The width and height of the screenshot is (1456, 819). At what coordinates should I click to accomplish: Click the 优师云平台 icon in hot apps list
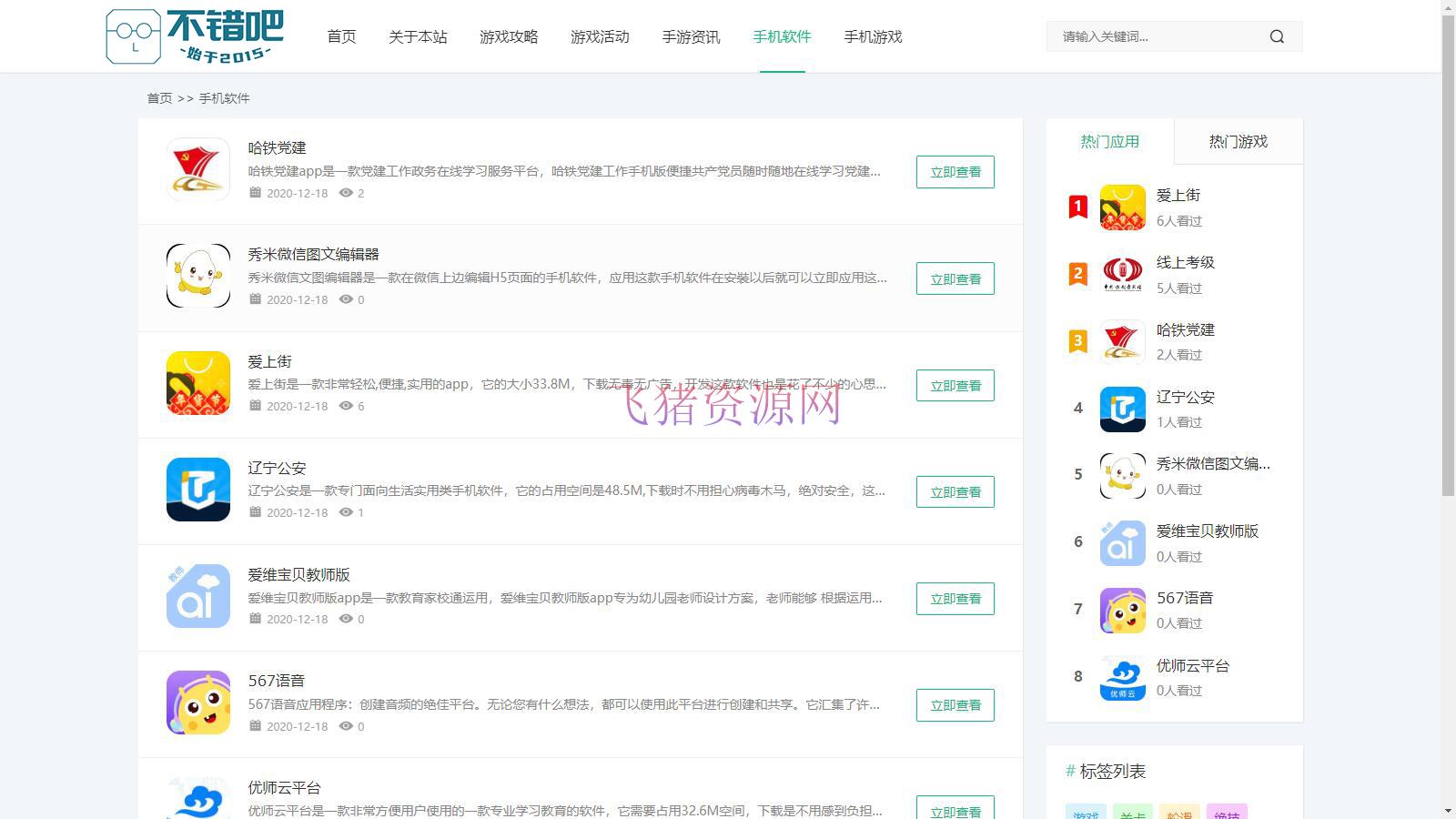click(1122, 677)
